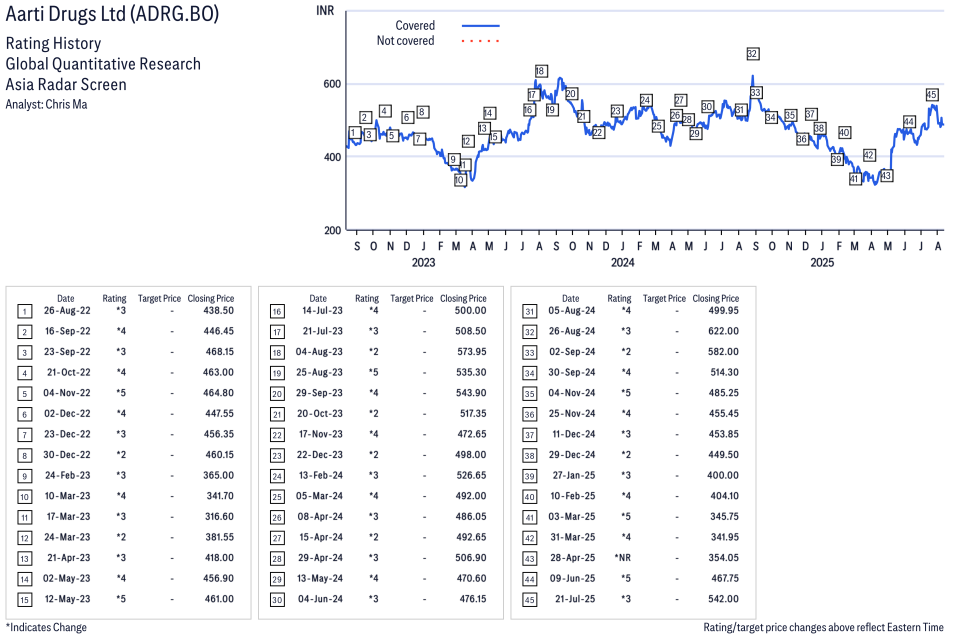This screenshot has height=634, width=955.
Task: Click 'Analyst: Chris Ma' text
Action: [46, 104]
